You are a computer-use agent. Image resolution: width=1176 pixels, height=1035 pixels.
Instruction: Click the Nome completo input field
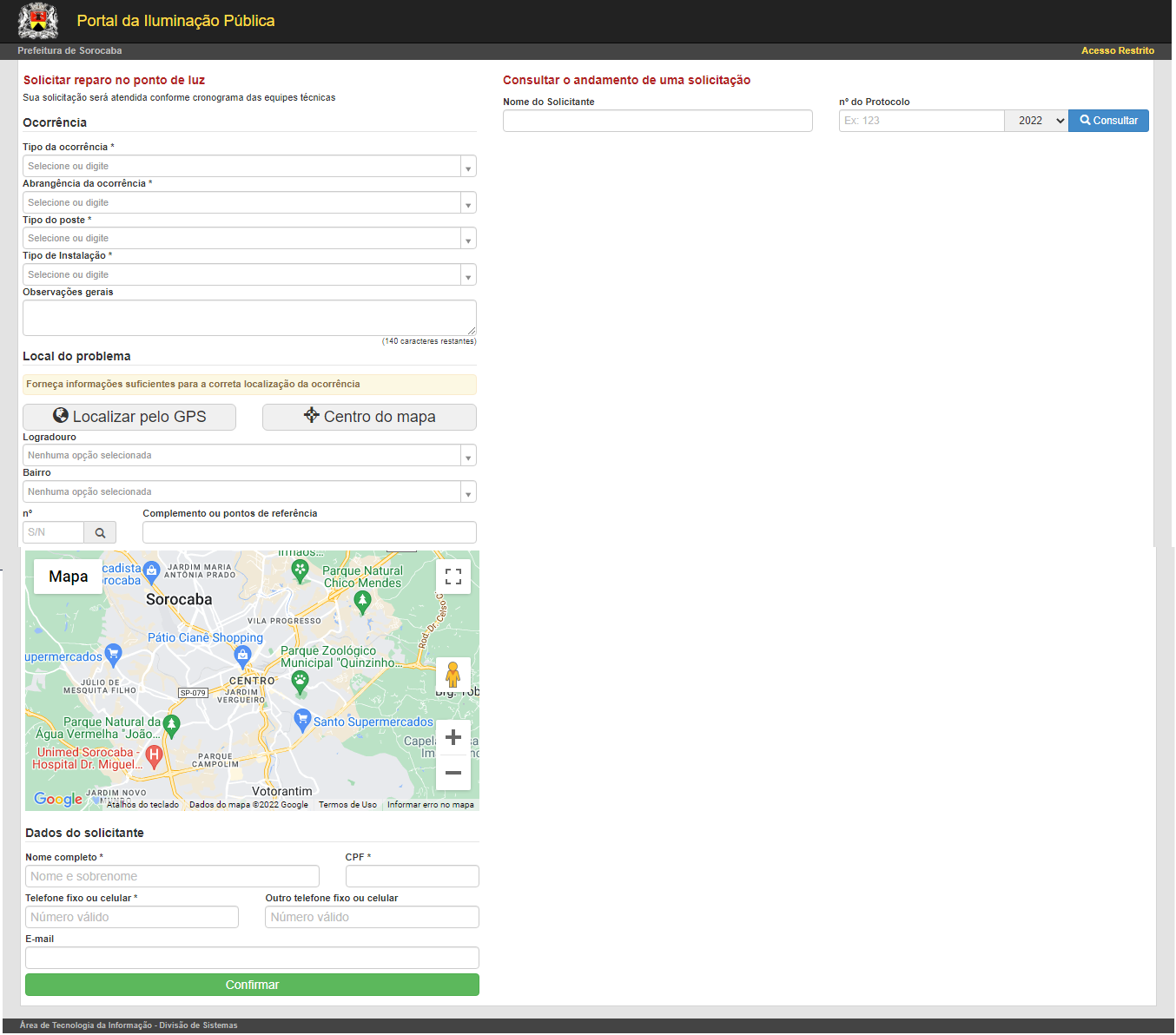(x=172, y=876)
